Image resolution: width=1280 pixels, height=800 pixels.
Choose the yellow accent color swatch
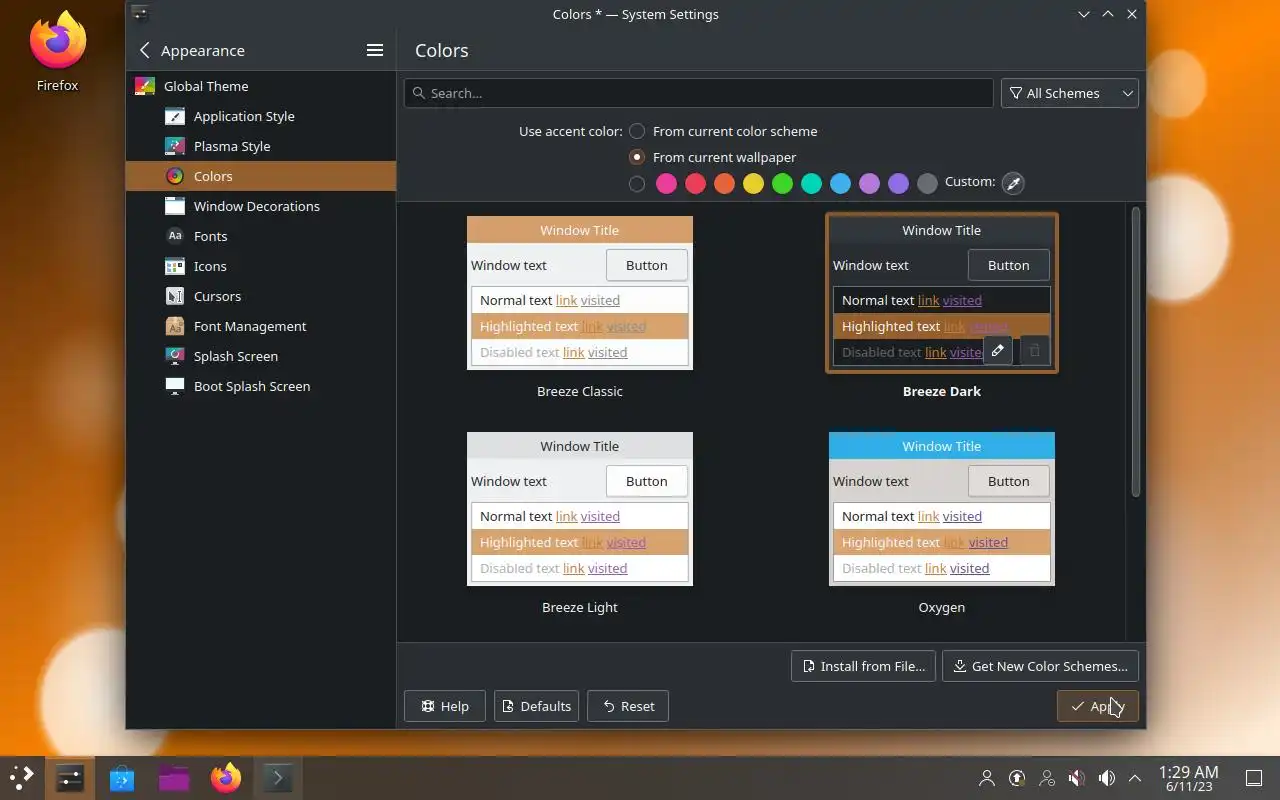[753, 183]
